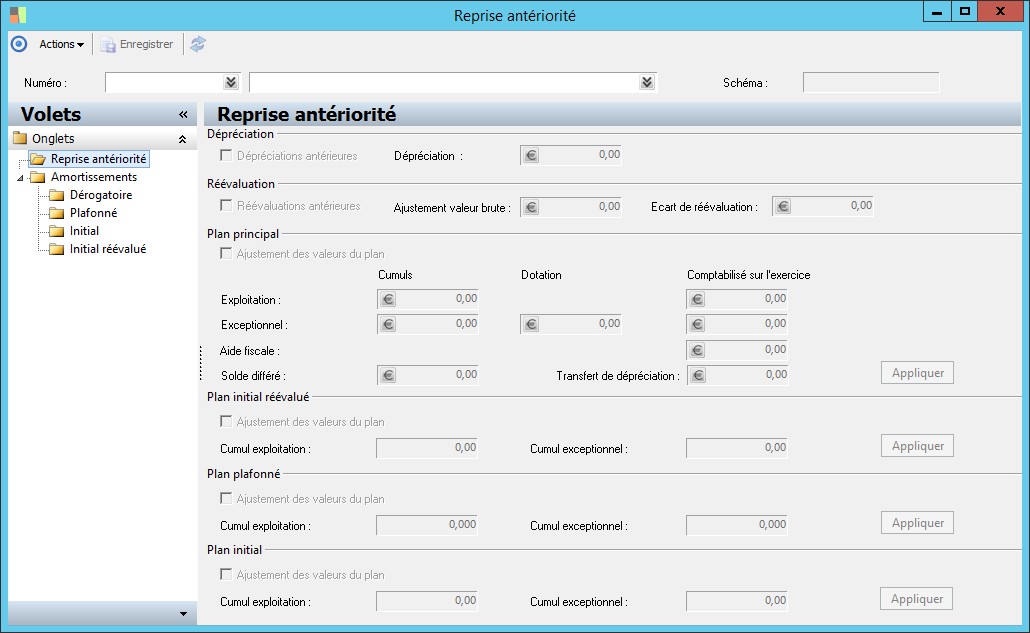Image resolution: width=1030 pixels, height=633 pixels.
Task: Open the Numéro dropdown list
Action: coord(231,82)
